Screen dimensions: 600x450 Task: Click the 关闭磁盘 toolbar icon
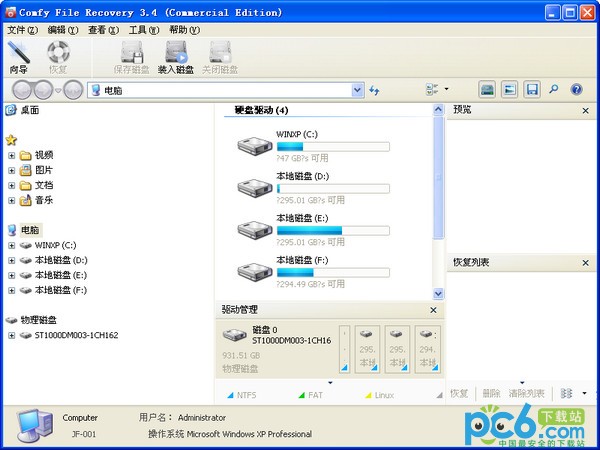[x=220, y=57]
